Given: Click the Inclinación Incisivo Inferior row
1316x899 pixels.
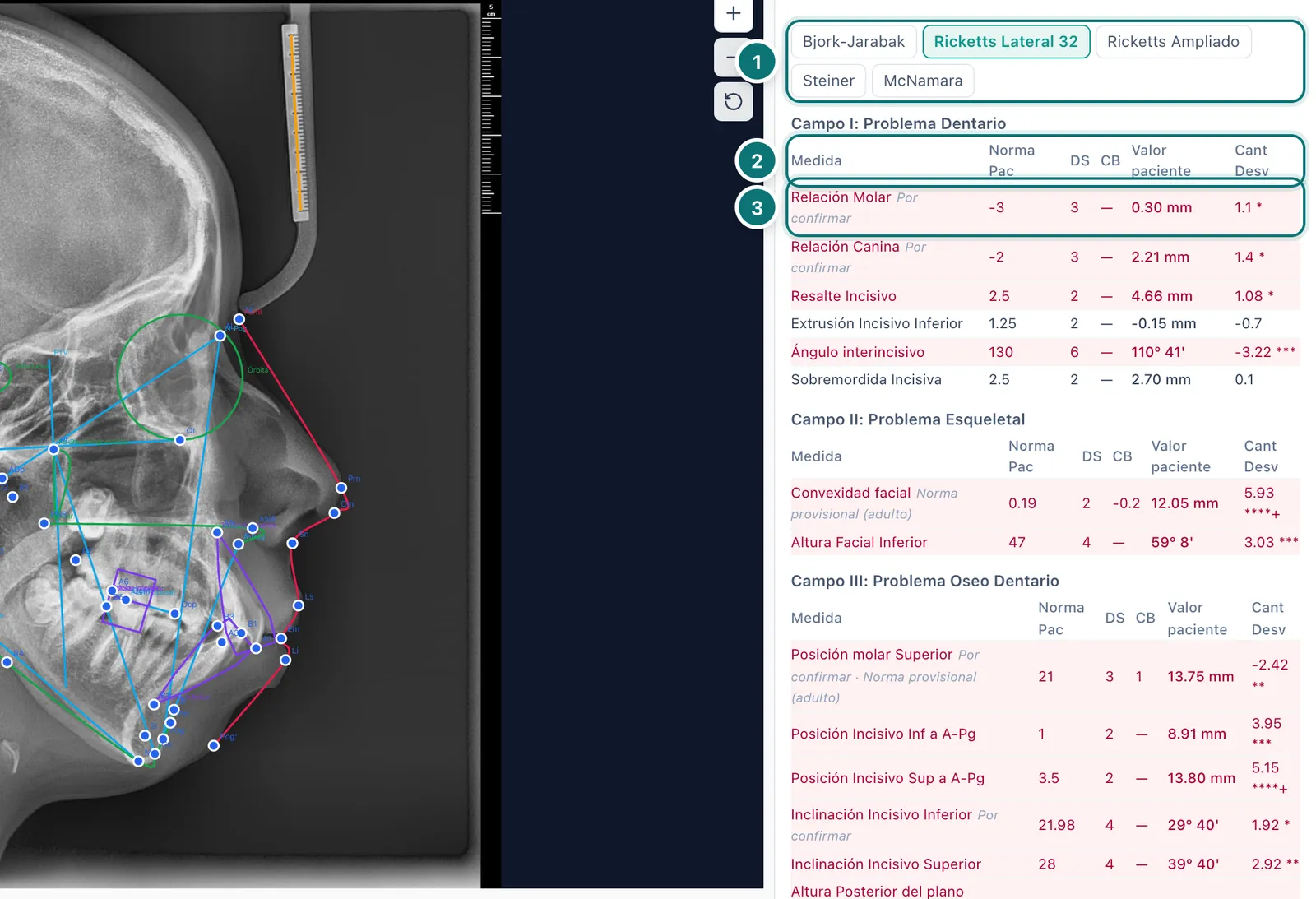Looking at the screenshot, I should 1045,825.
